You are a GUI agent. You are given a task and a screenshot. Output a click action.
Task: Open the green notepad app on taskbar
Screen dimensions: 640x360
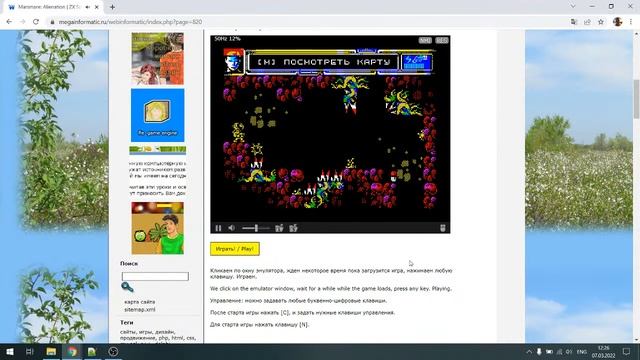click(x=92, y=351)
